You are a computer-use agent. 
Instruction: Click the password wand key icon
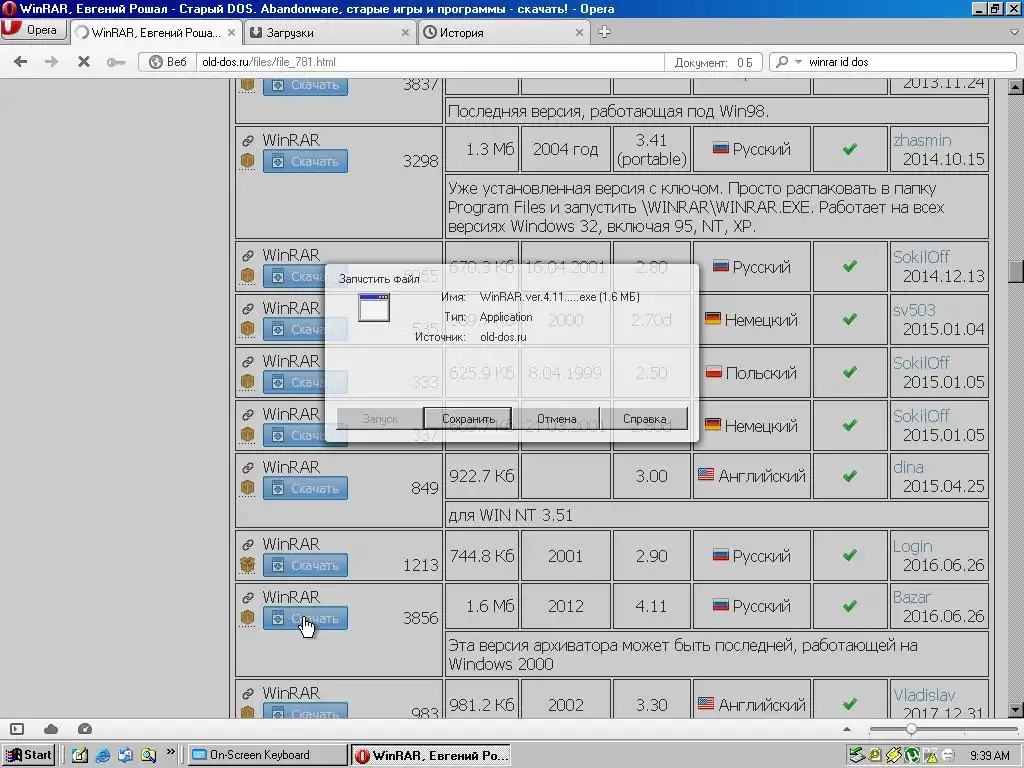pyautogui.click(x=116, y=62)
